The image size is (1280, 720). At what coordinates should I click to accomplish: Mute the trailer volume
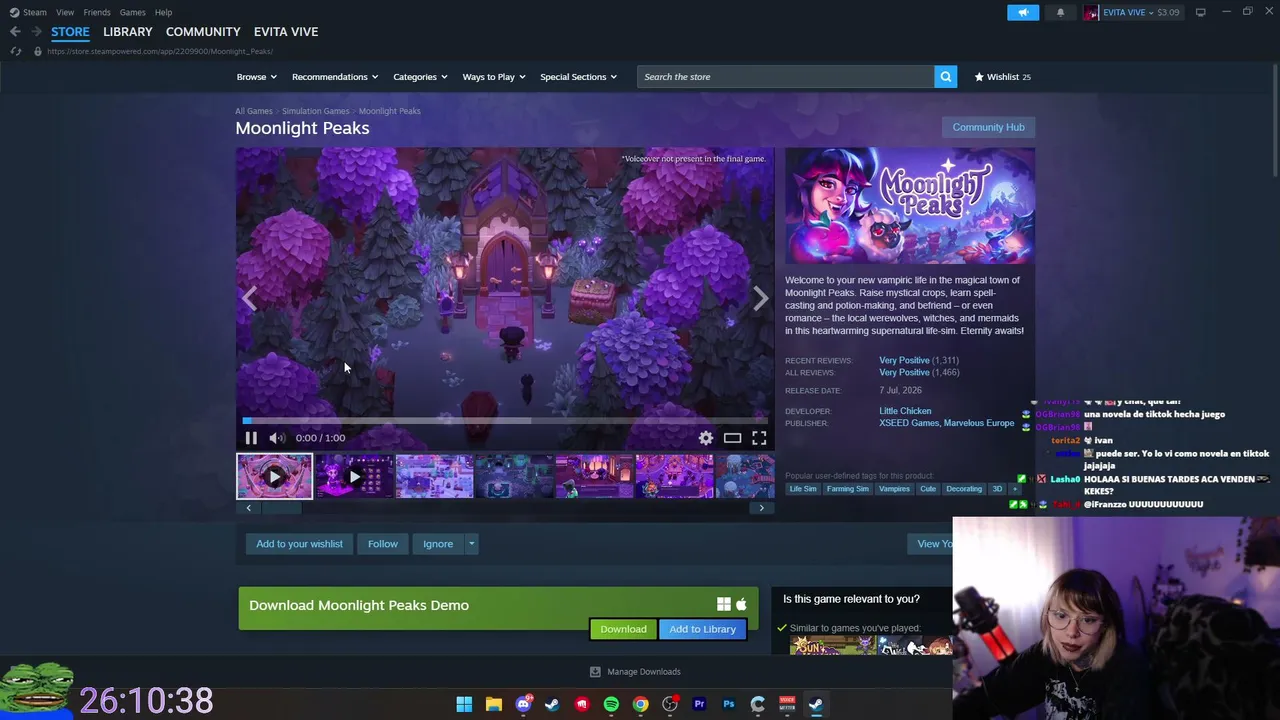277,438
